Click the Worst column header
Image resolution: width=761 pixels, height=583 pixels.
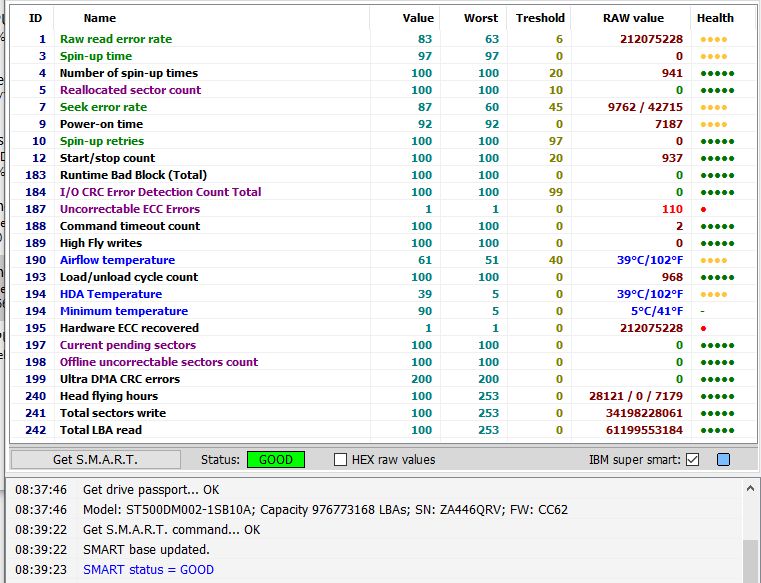click(480, 18)
